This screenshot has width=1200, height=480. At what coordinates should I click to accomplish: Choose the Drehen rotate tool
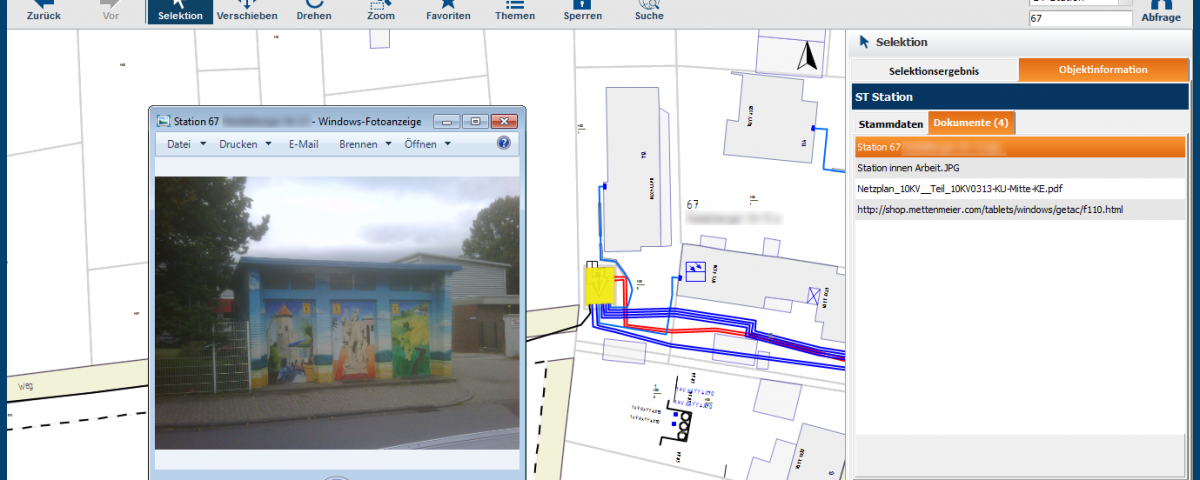point(314,11)
